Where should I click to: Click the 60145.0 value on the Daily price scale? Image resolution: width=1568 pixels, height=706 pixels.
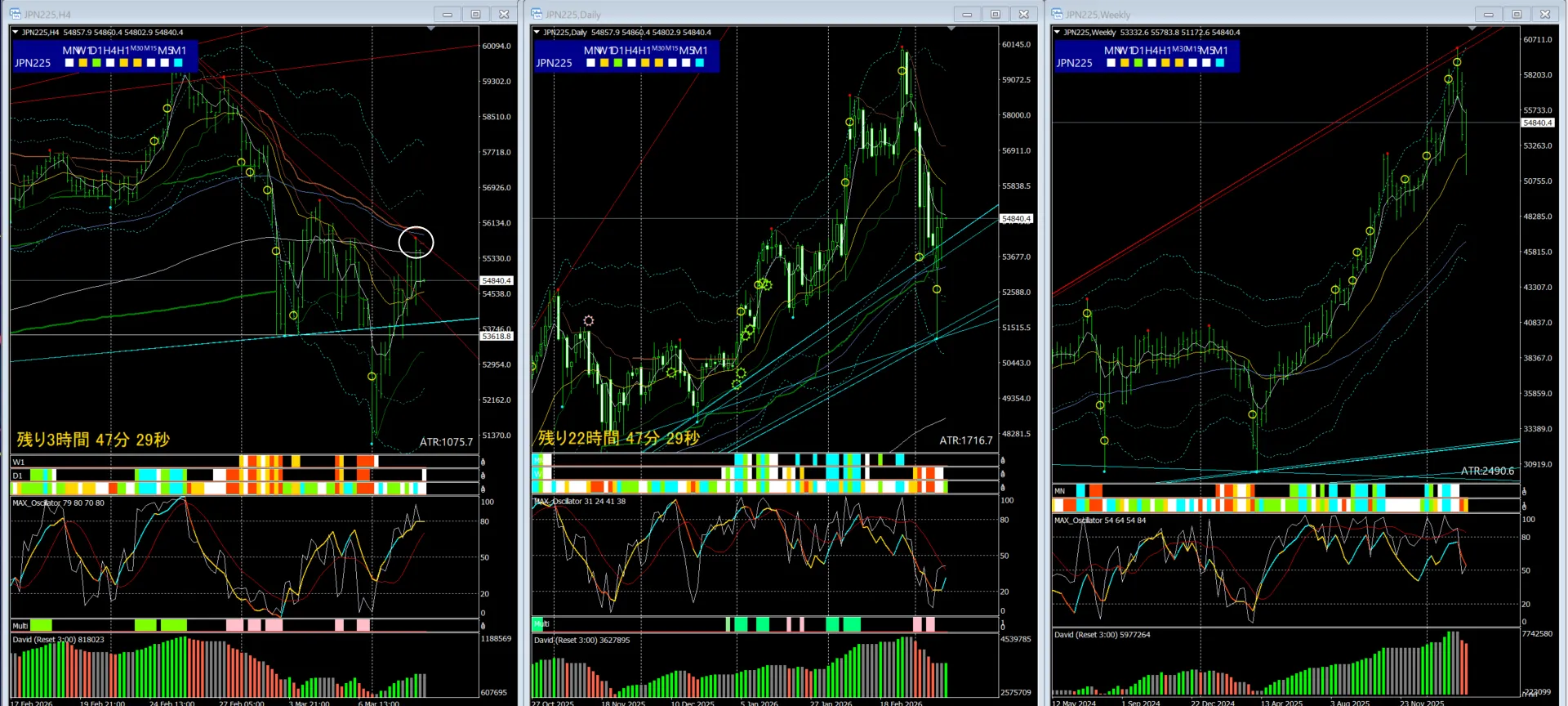tap(1017, 45)
